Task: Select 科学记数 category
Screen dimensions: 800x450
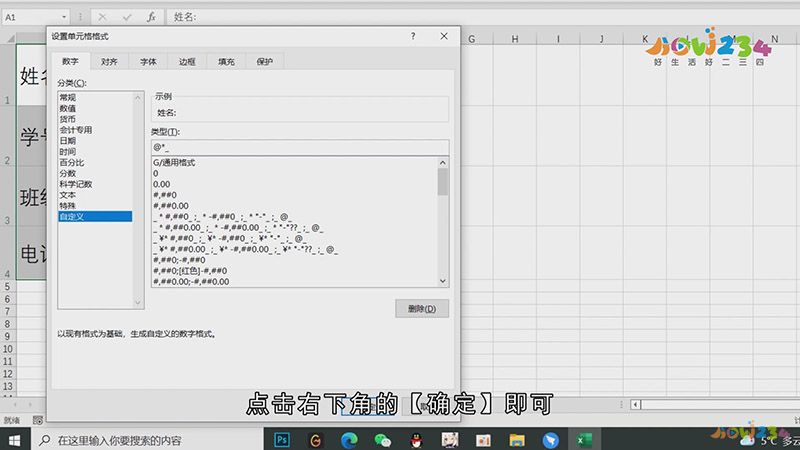Action: click(95, 184)
